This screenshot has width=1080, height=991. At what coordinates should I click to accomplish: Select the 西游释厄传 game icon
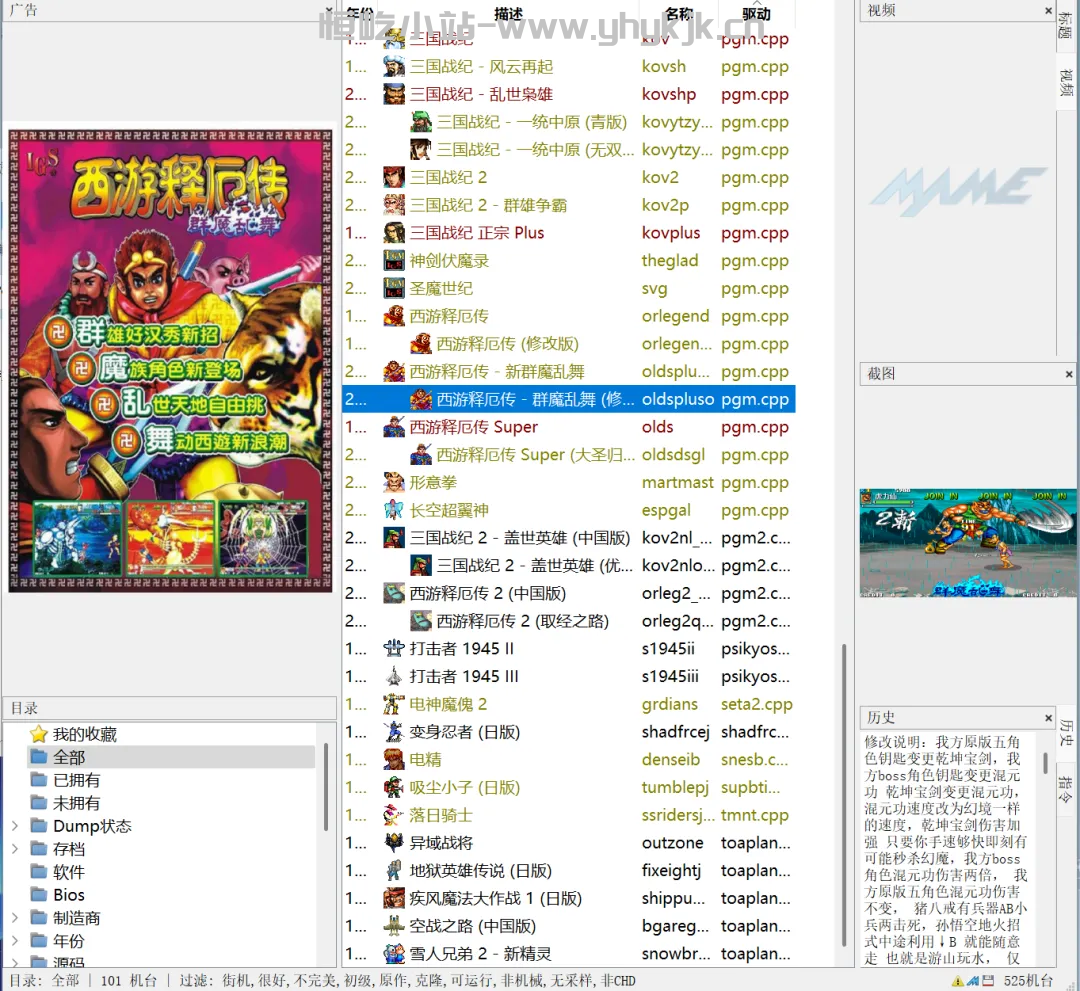[394, 316]
